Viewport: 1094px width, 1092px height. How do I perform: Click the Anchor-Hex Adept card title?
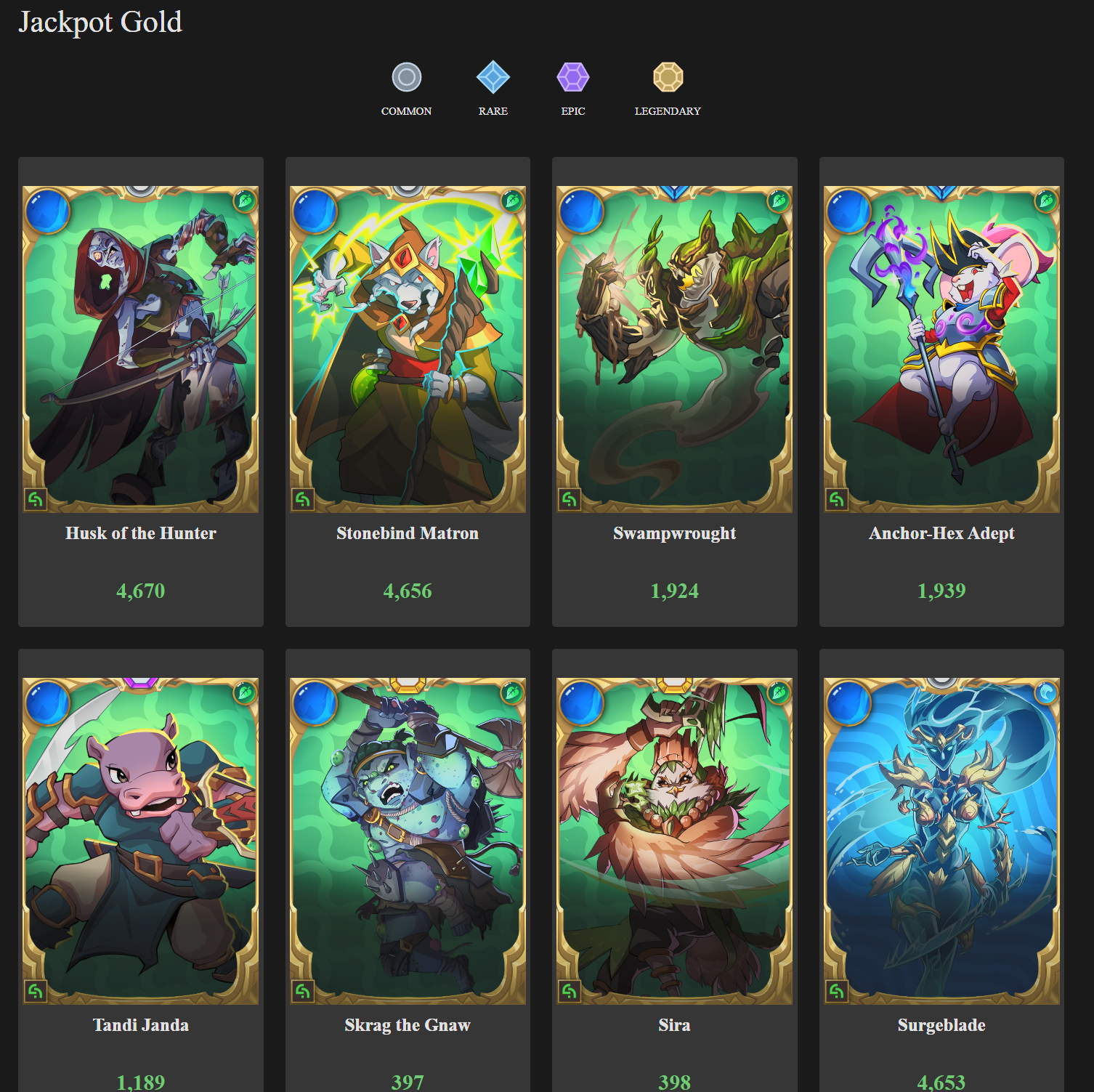[x=941, y=533]
